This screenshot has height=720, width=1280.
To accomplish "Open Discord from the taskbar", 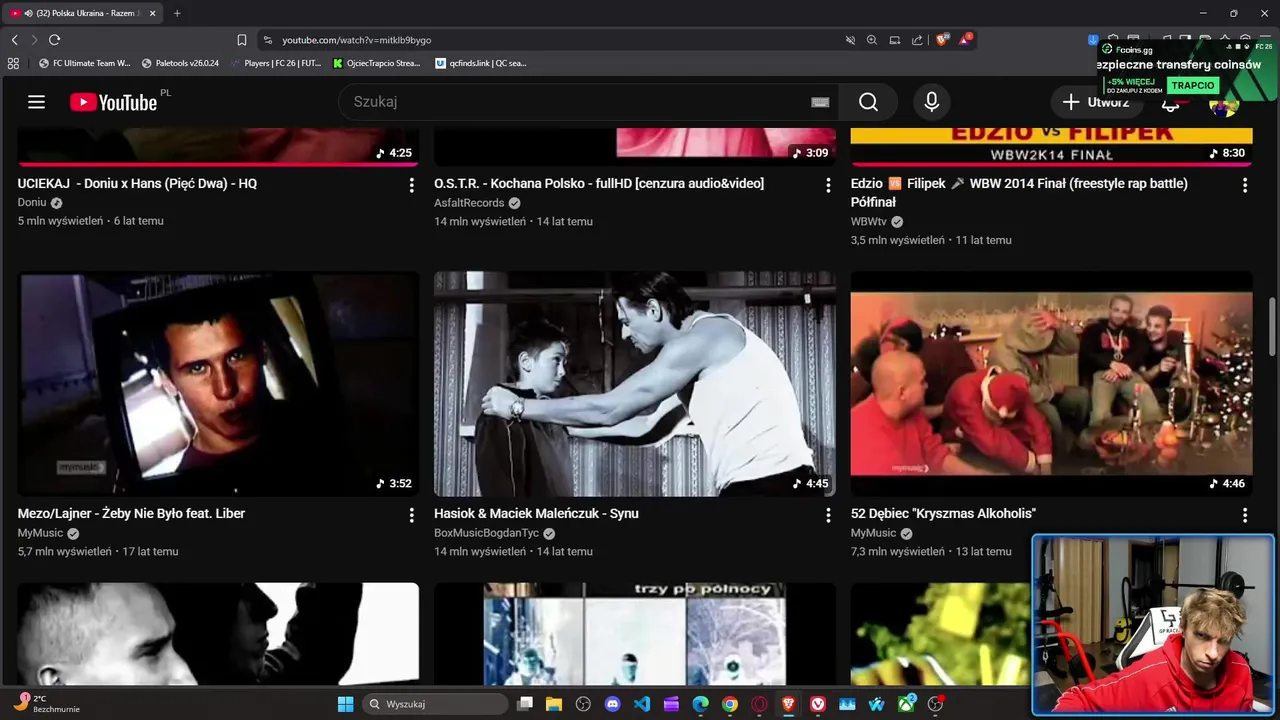I will point(613,704).
